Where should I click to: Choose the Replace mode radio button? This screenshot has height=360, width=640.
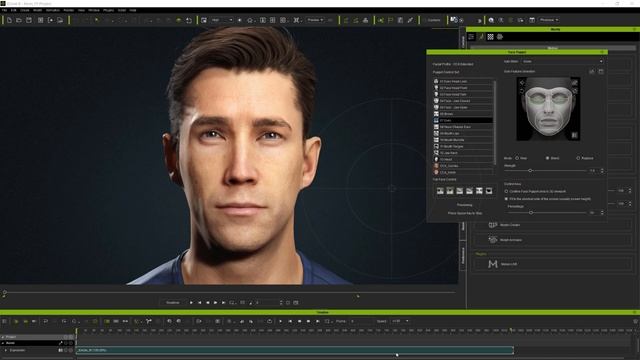(x=578, y=158)
